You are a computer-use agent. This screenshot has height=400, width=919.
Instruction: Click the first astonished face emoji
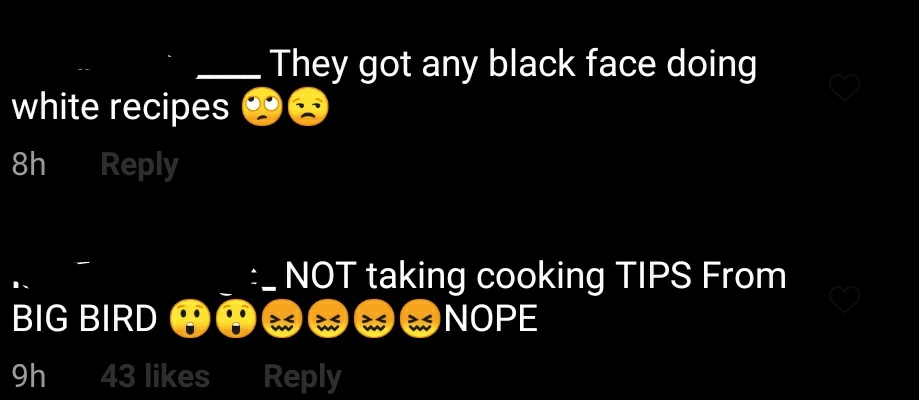pos(189,321)
